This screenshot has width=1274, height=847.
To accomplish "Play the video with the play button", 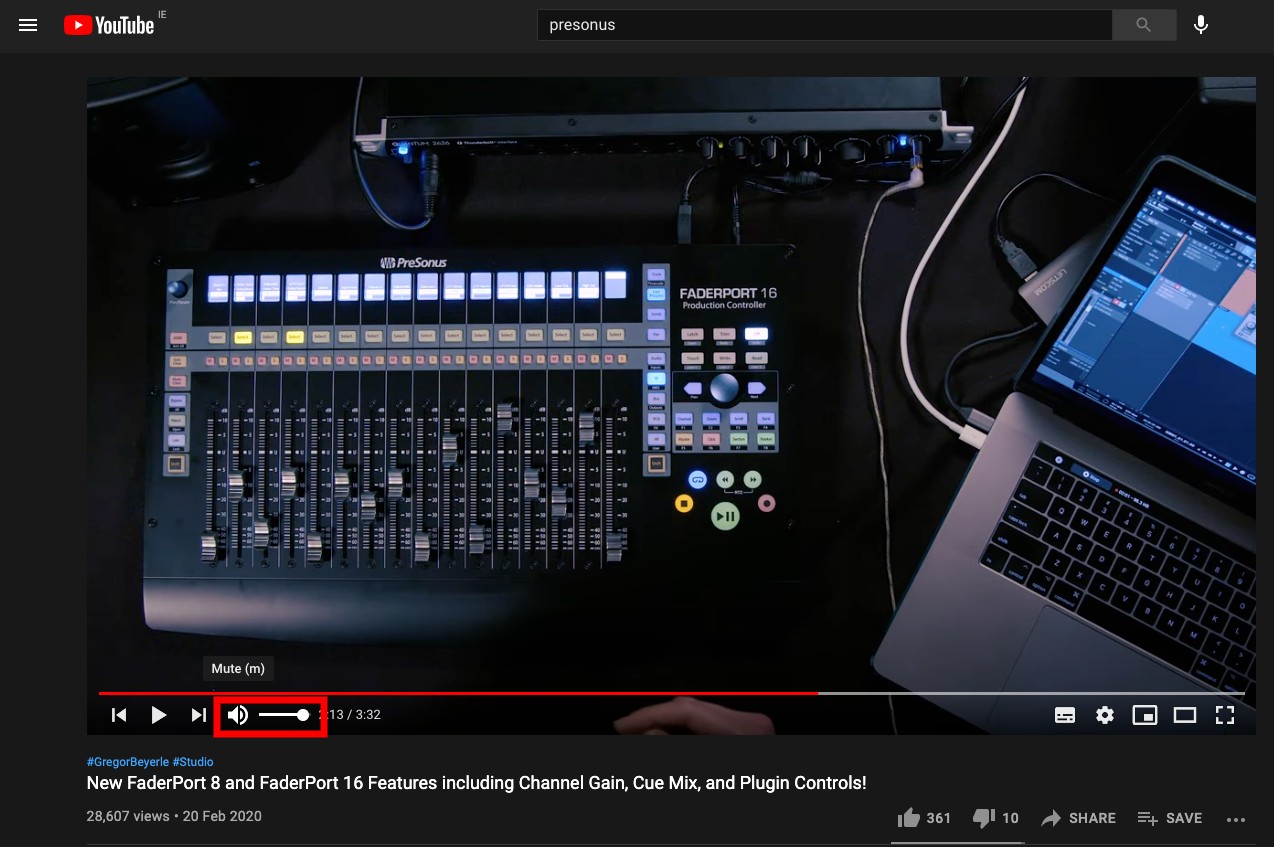I will pos(158,715).
